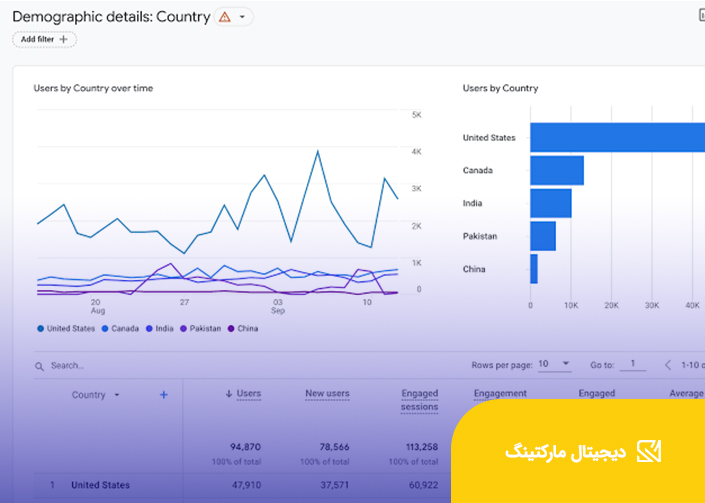Sort by New users column
Image resolution: width=705 pixels, height=503 pixels.
327,394
